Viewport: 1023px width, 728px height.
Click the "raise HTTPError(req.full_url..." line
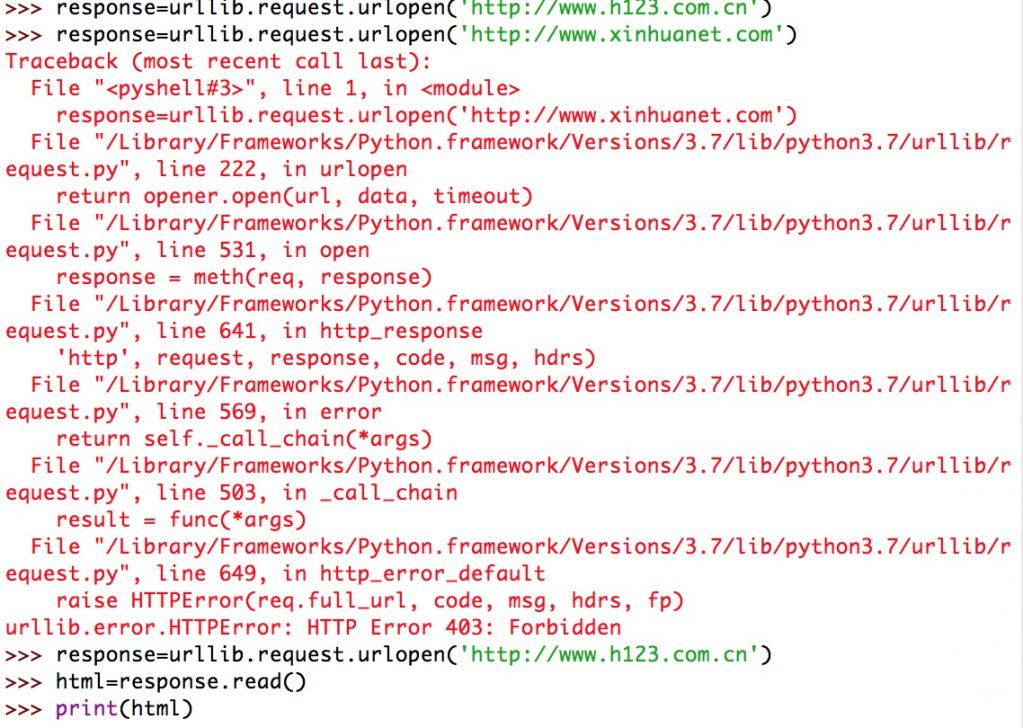pos(369,601)
